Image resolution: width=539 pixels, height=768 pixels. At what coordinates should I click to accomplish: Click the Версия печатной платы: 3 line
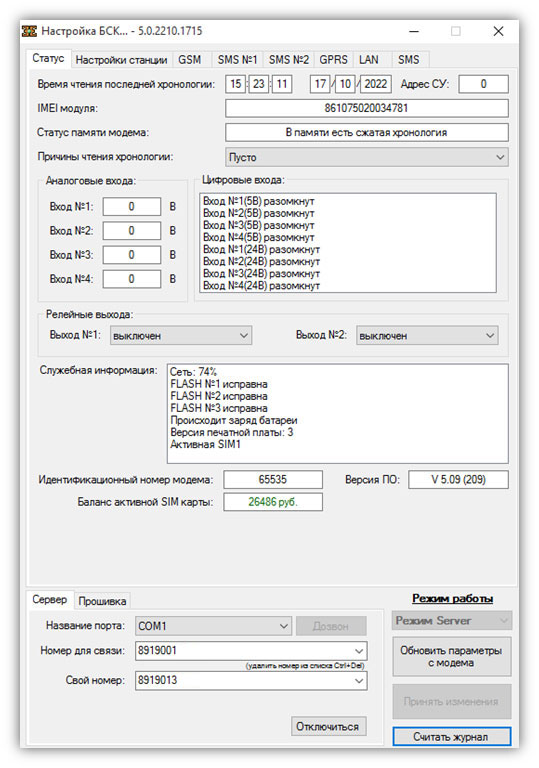[231, 432]
